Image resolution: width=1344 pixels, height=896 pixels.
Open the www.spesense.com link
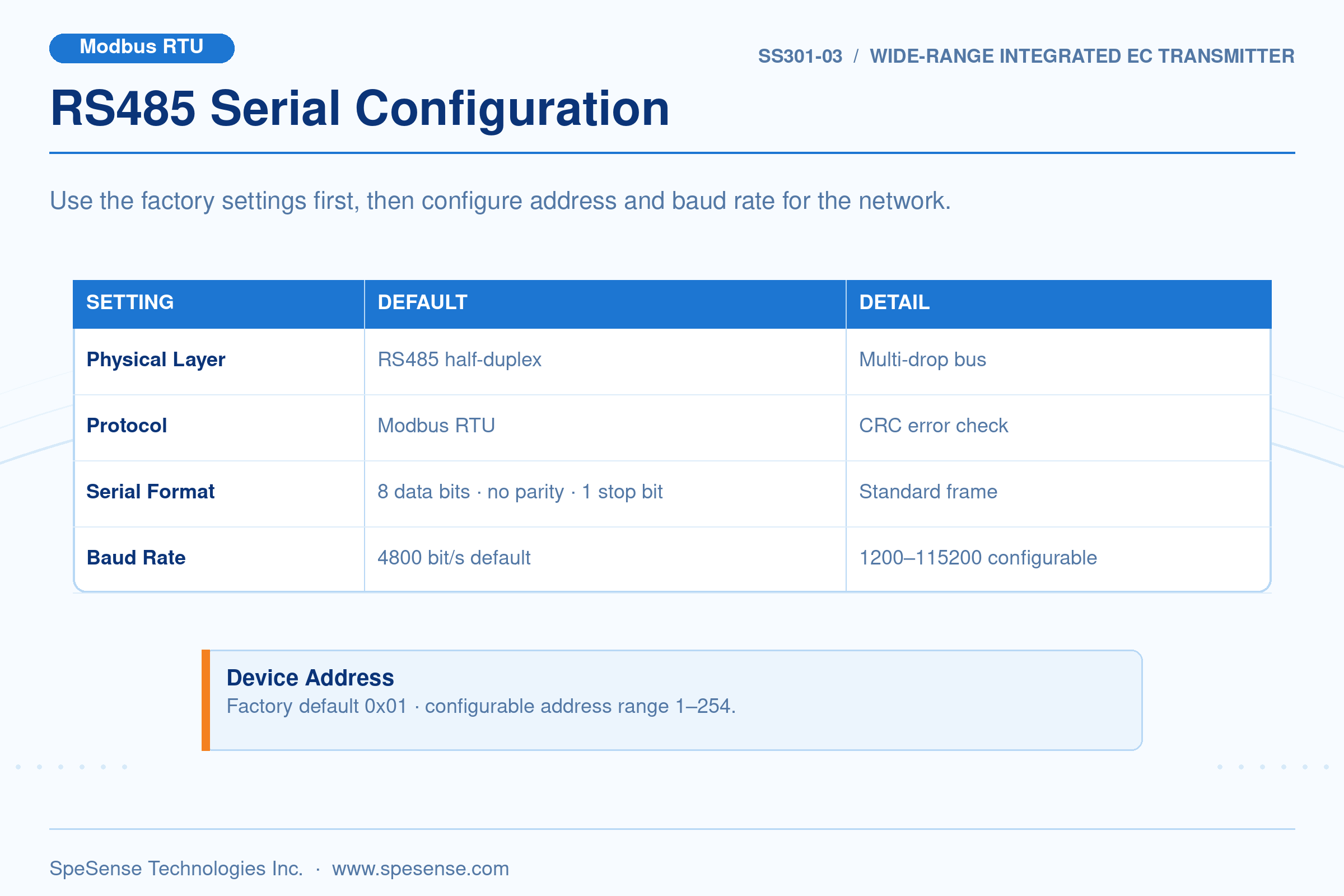tap(420, 869)
